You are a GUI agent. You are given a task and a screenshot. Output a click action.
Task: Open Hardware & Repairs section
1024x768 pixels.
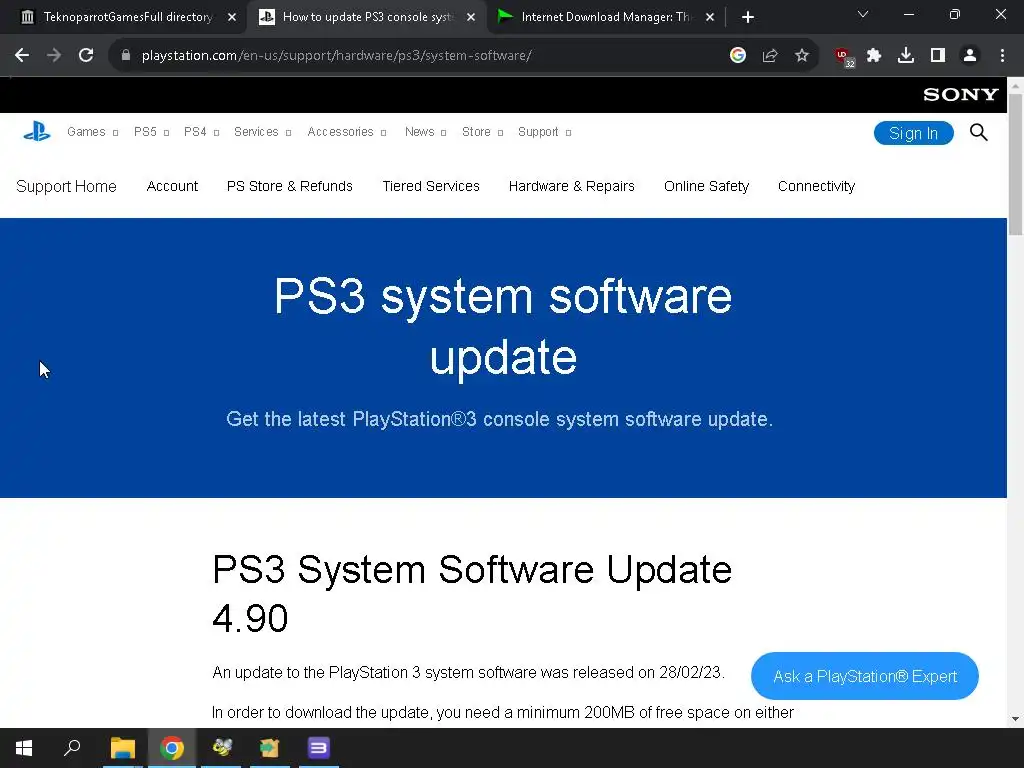point(571,186)
